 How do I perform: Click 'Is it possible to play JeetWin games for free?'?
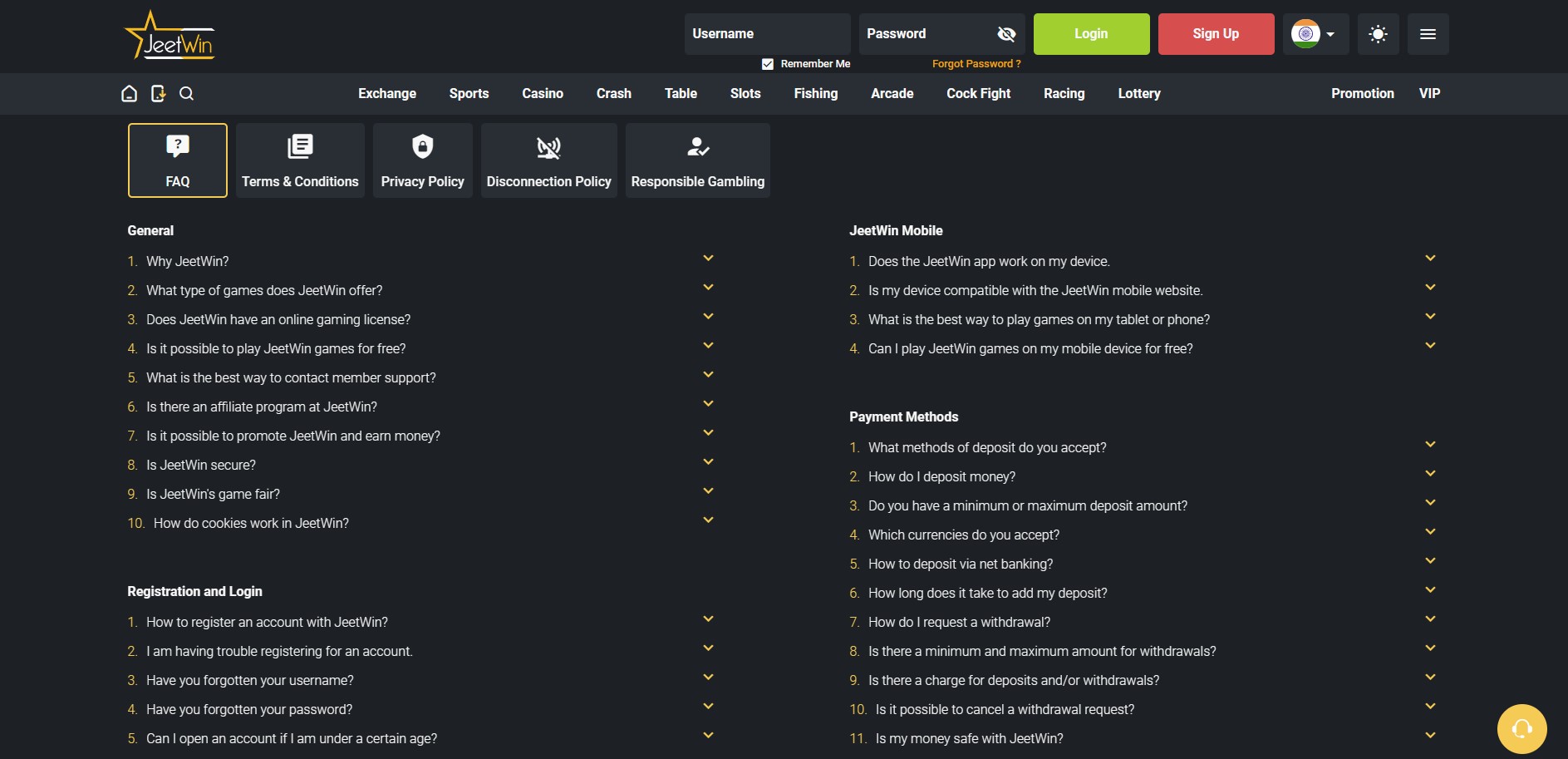276,349
